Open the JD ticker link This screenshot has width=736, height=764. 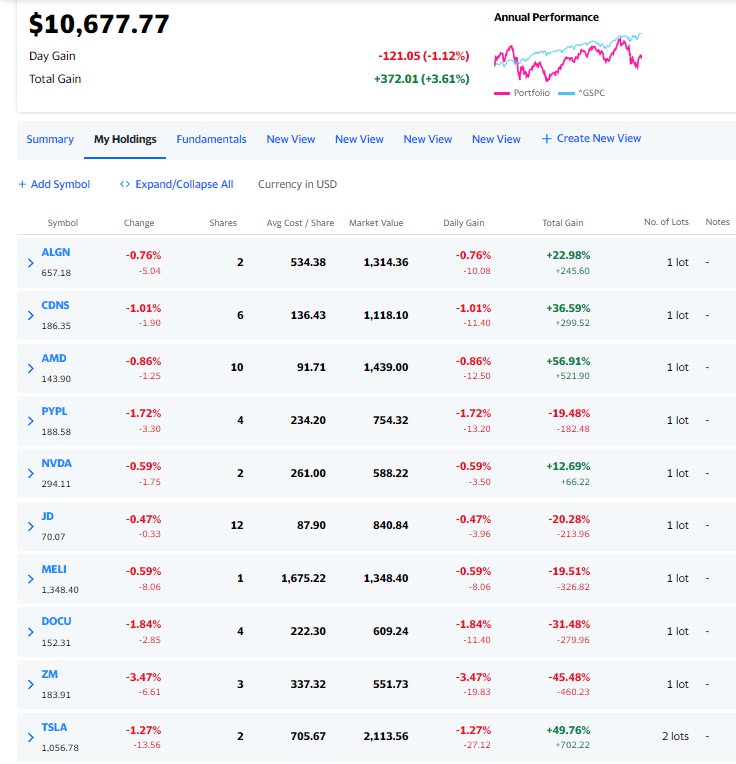pyautogui.click(x=47, y=516)
